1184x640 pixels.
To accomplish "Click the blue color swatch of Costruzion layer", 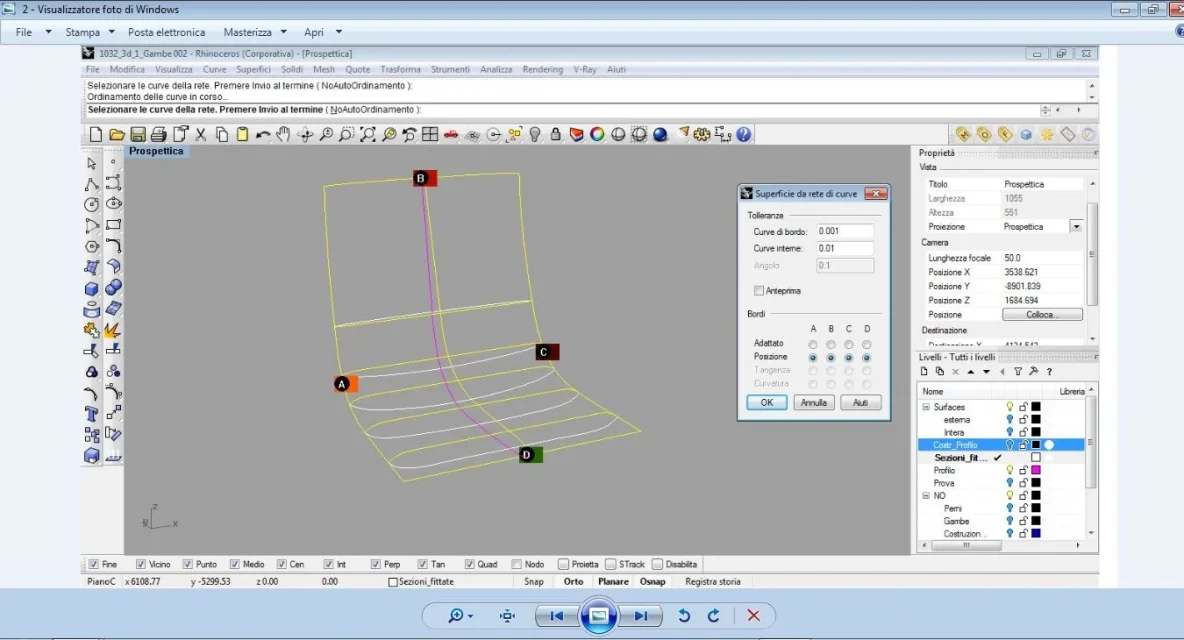I will (1036, 534).
